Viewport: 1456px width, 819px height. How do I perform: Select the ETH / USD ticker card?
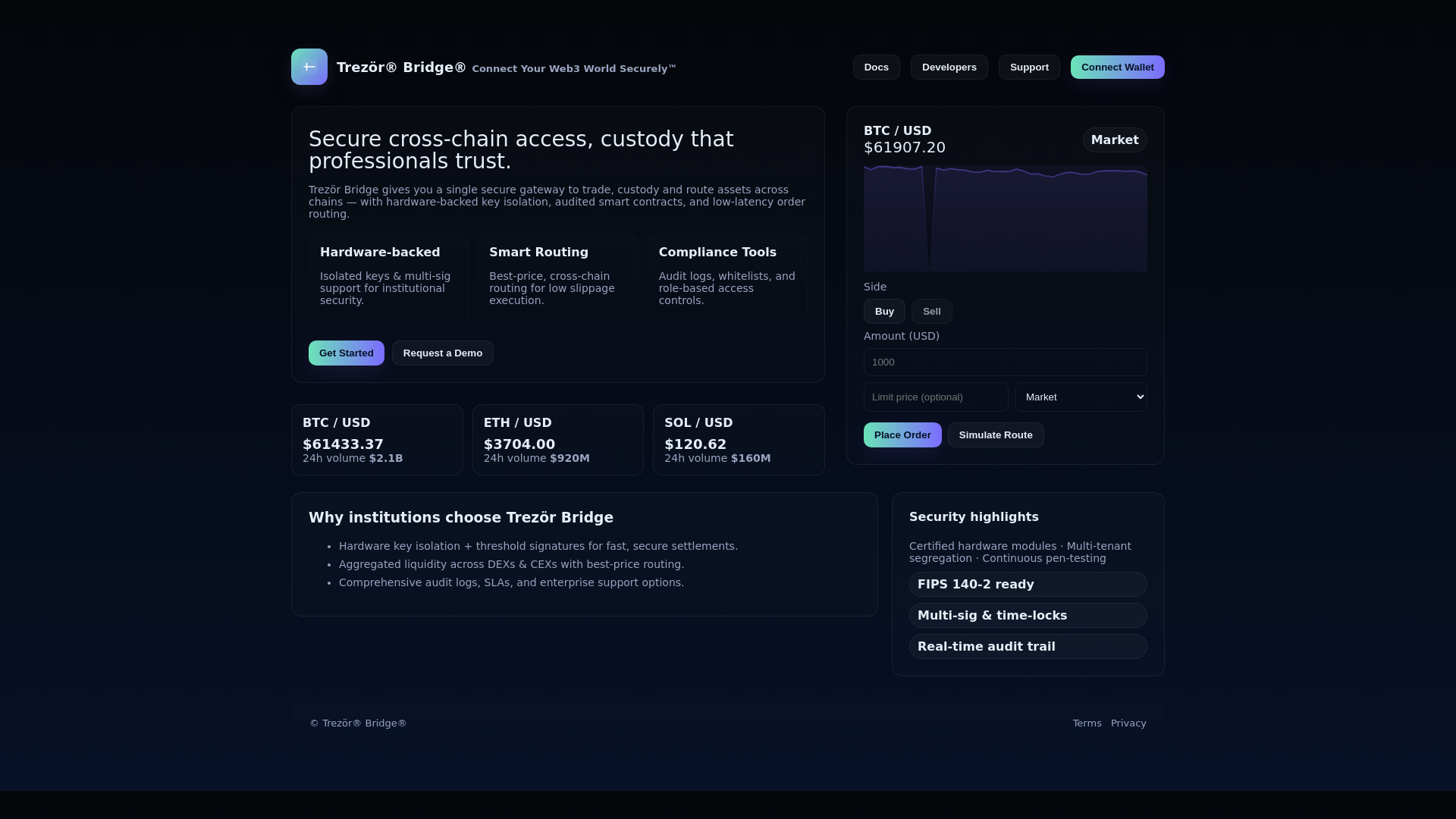(558, 440)
